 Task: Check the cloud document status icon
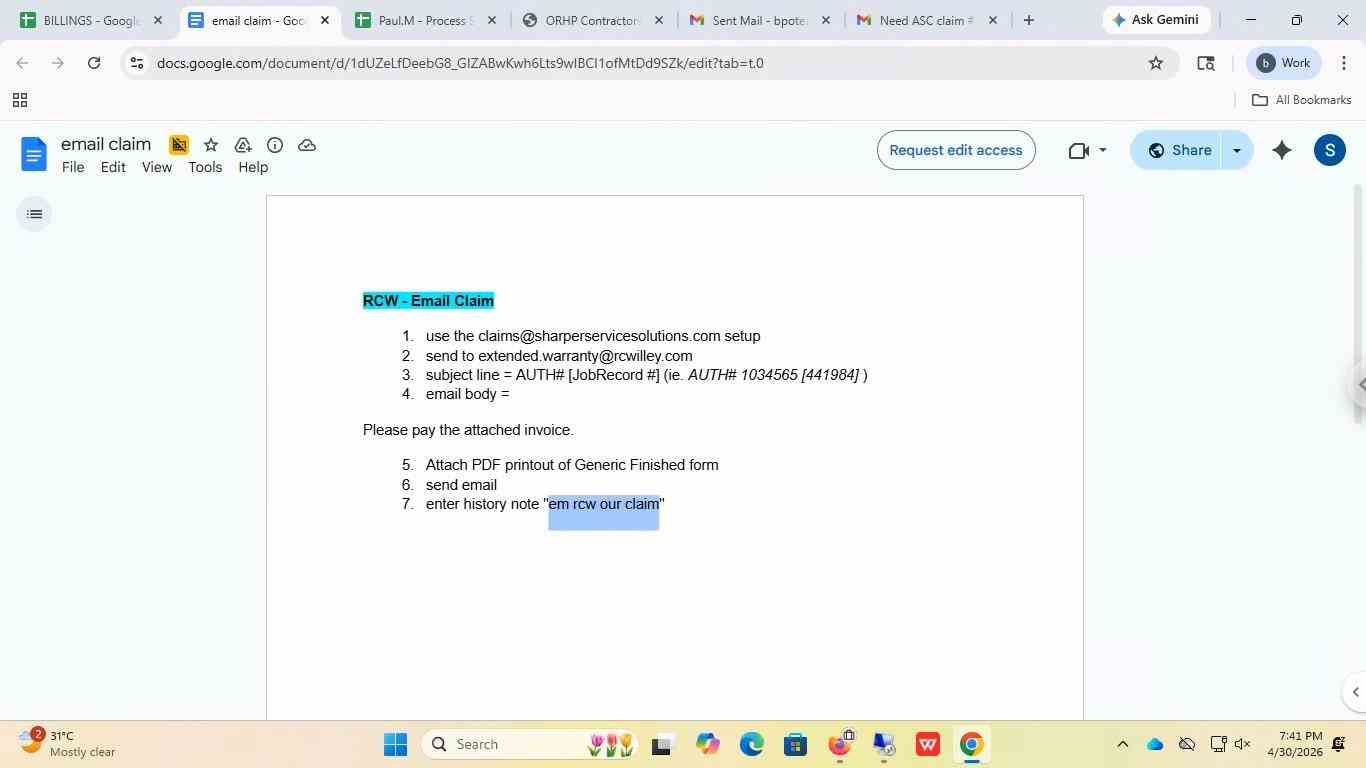tap(307, 145)
